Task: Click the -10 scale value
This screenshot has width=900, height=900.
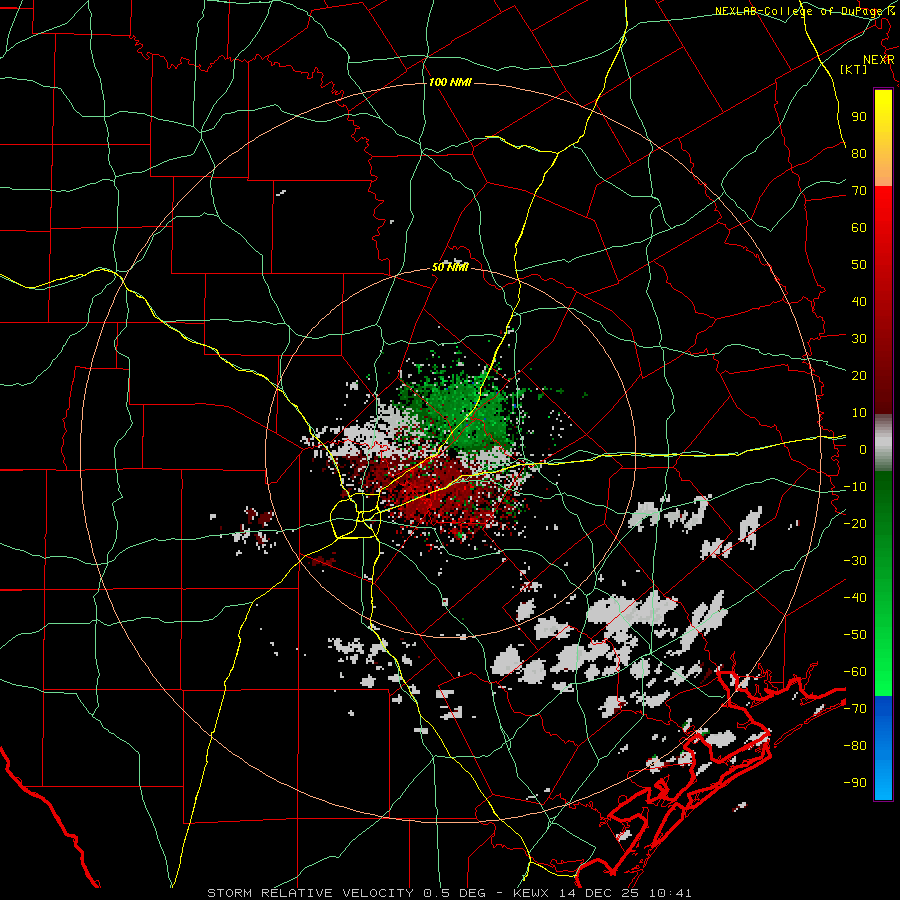Action: [x=855, y=487]
